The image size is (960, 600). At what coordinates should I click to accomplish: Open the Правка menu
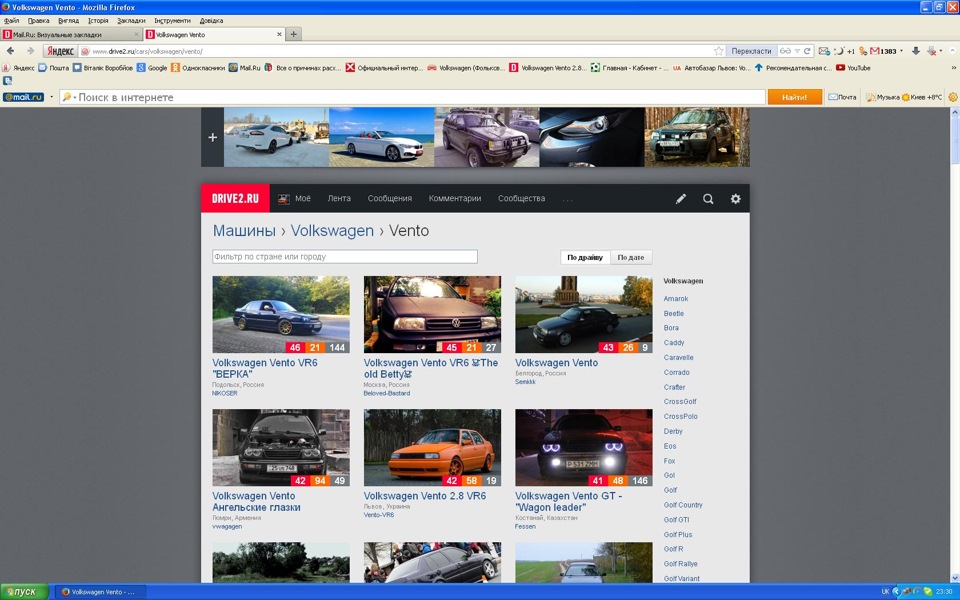tap(38, 20)
